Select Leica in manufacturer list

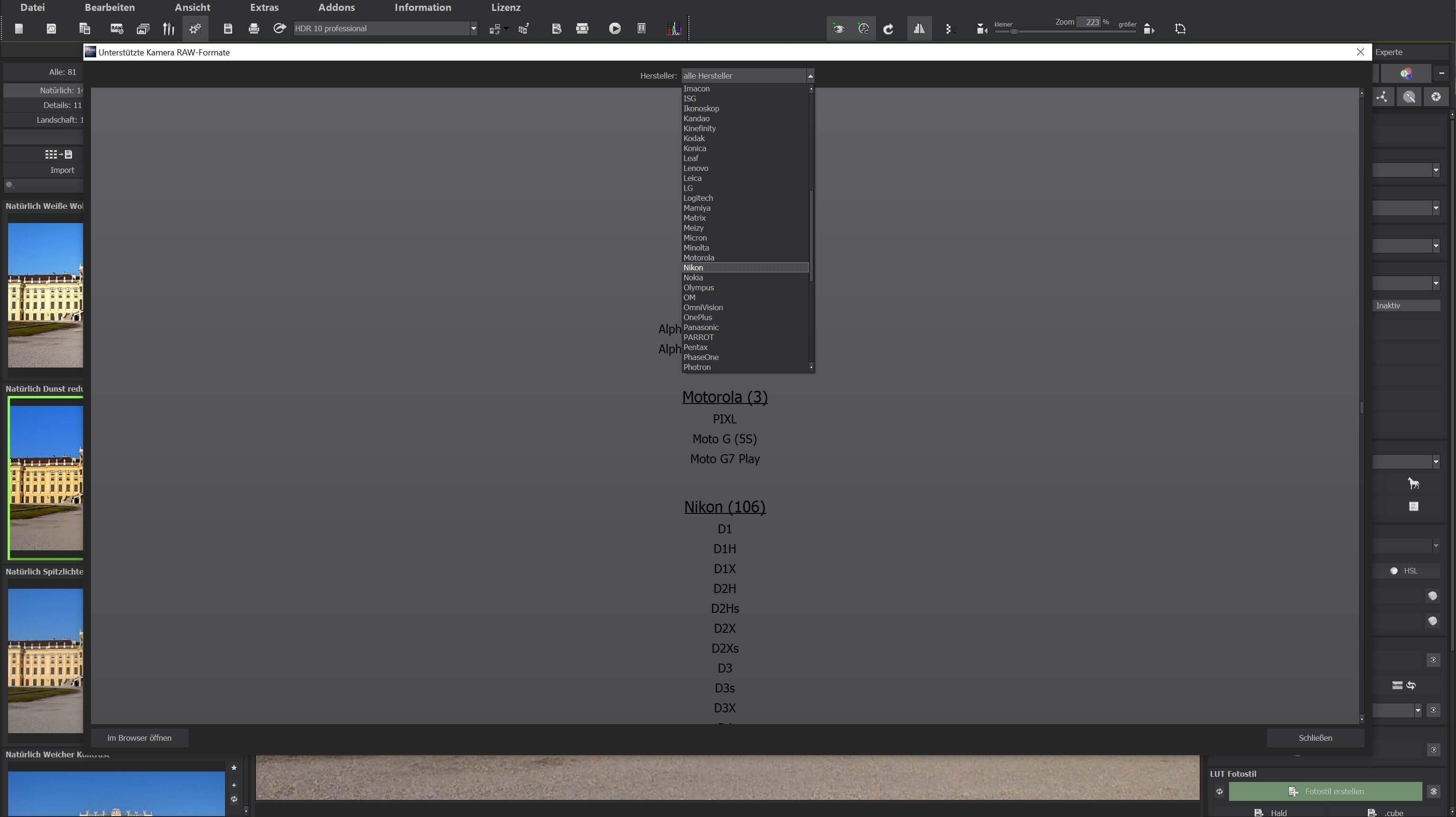[x=745, y=178]
